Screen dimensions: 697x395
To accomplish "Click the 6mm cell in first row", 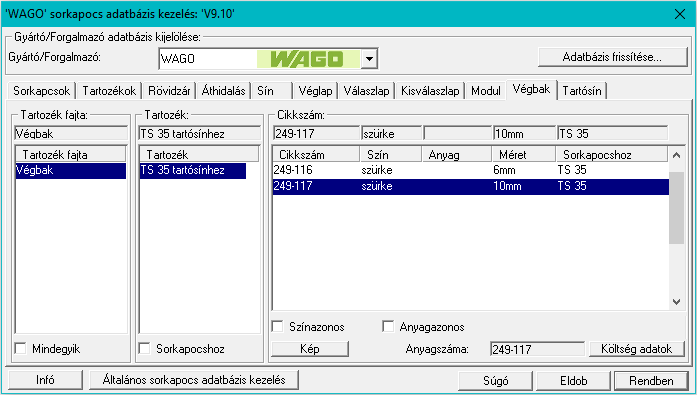I will click(x=505, y=170).
